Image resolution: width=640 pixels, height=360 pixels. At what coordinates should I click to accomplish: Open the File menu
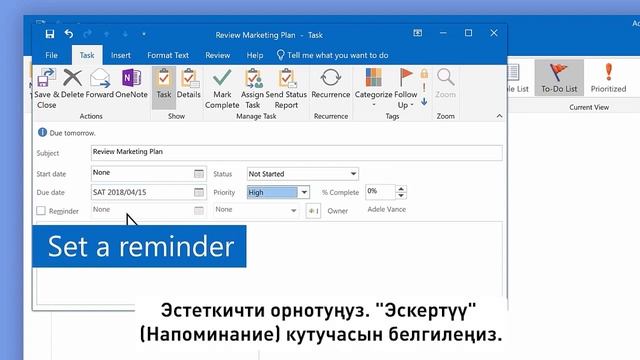point(51,55)
